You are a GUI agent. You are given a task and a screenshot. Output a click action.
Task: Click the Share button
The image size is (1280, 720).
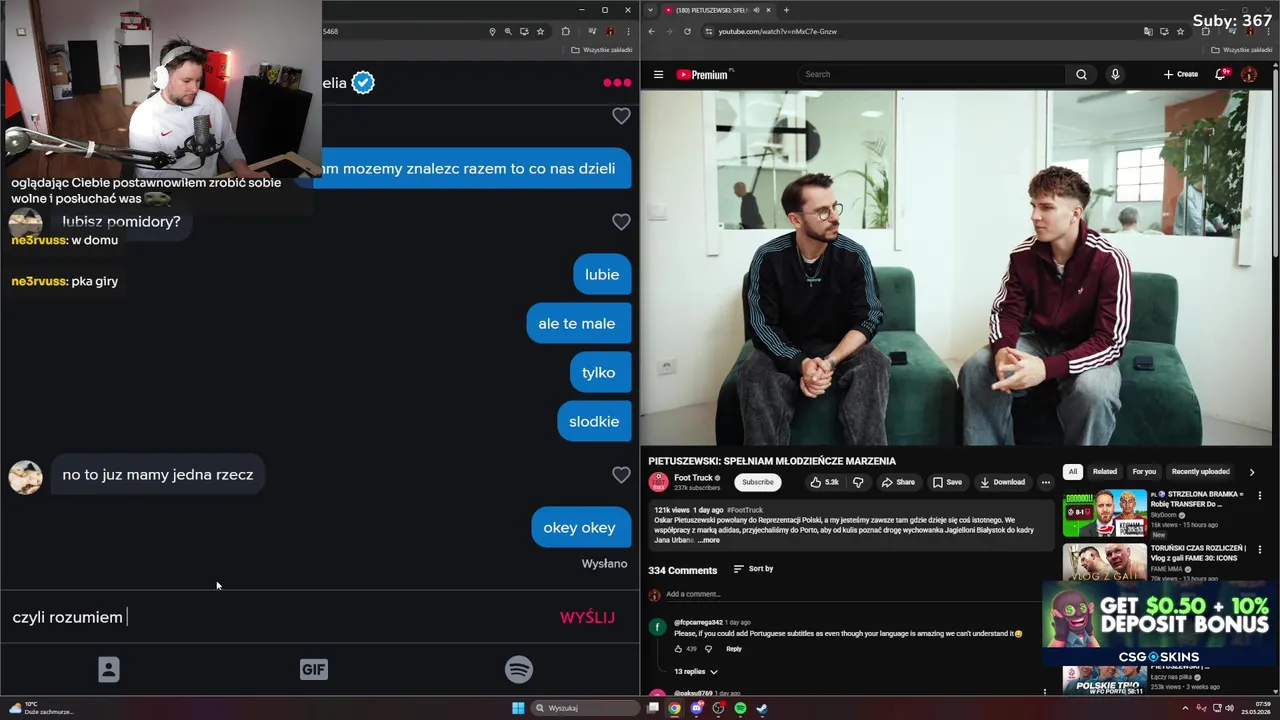898,482
